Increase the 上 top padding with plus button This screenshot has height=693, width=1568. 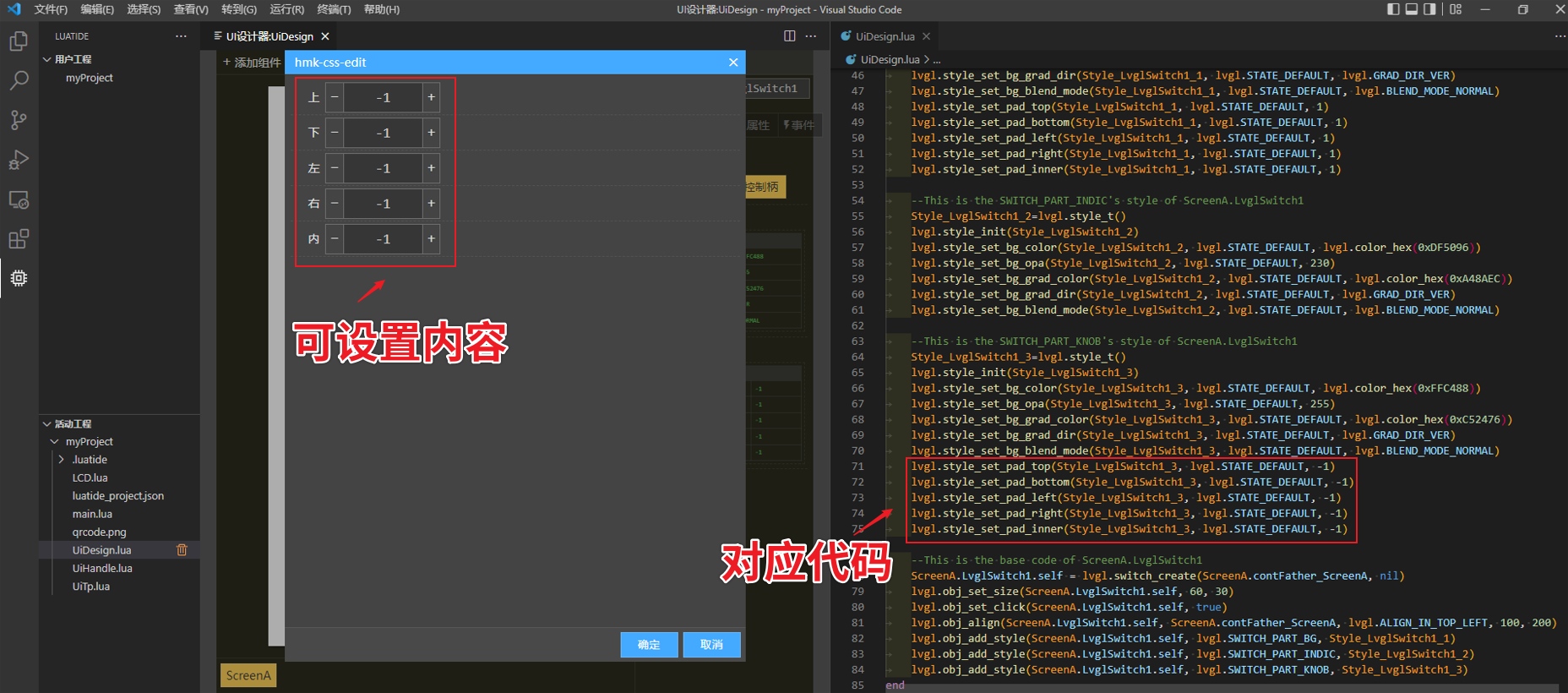tap(431, 98)
